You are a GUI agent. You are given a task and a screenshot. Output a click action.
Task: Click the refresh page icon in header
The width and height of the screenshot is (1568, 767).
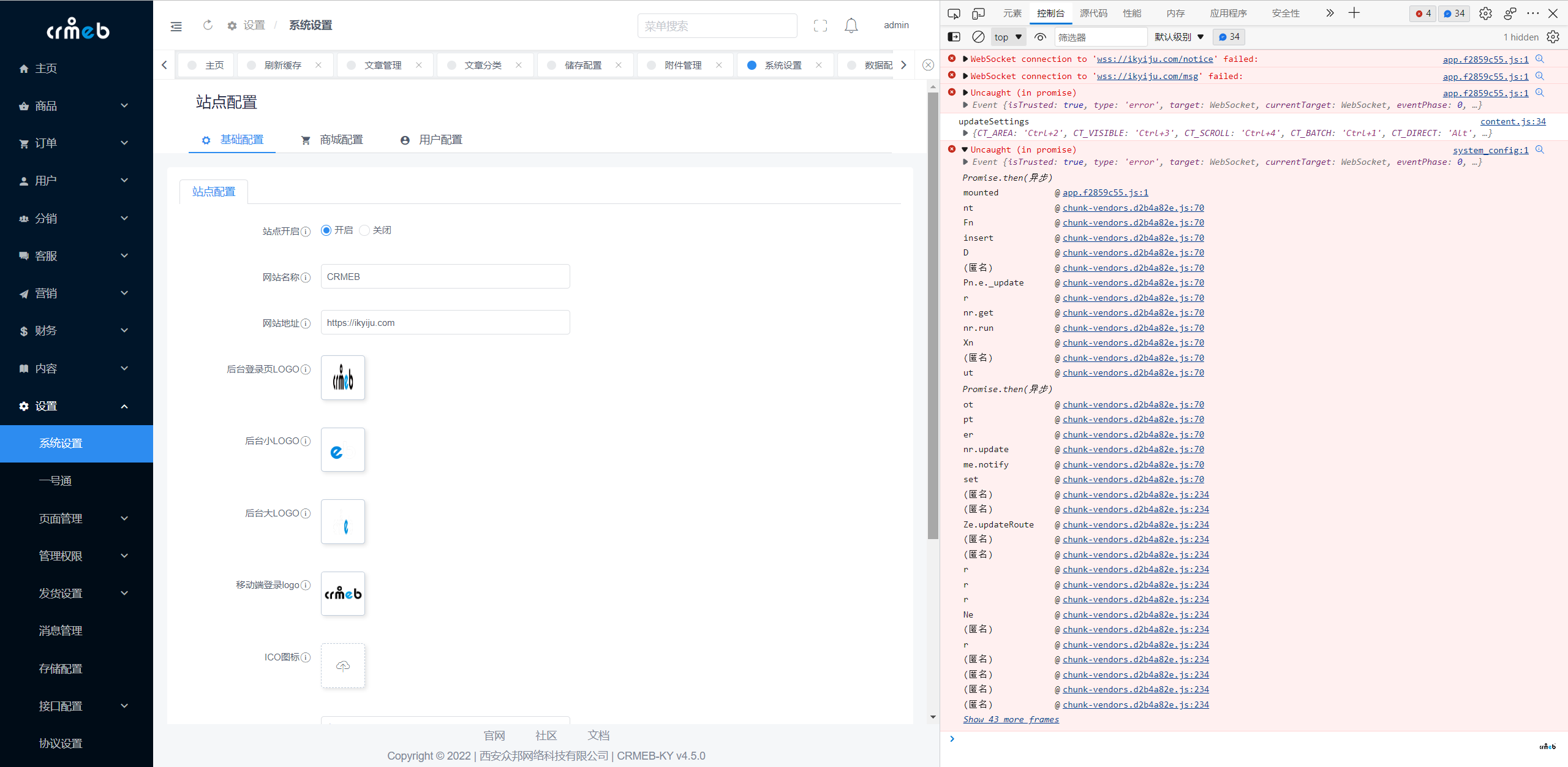(x=208, y=25)
